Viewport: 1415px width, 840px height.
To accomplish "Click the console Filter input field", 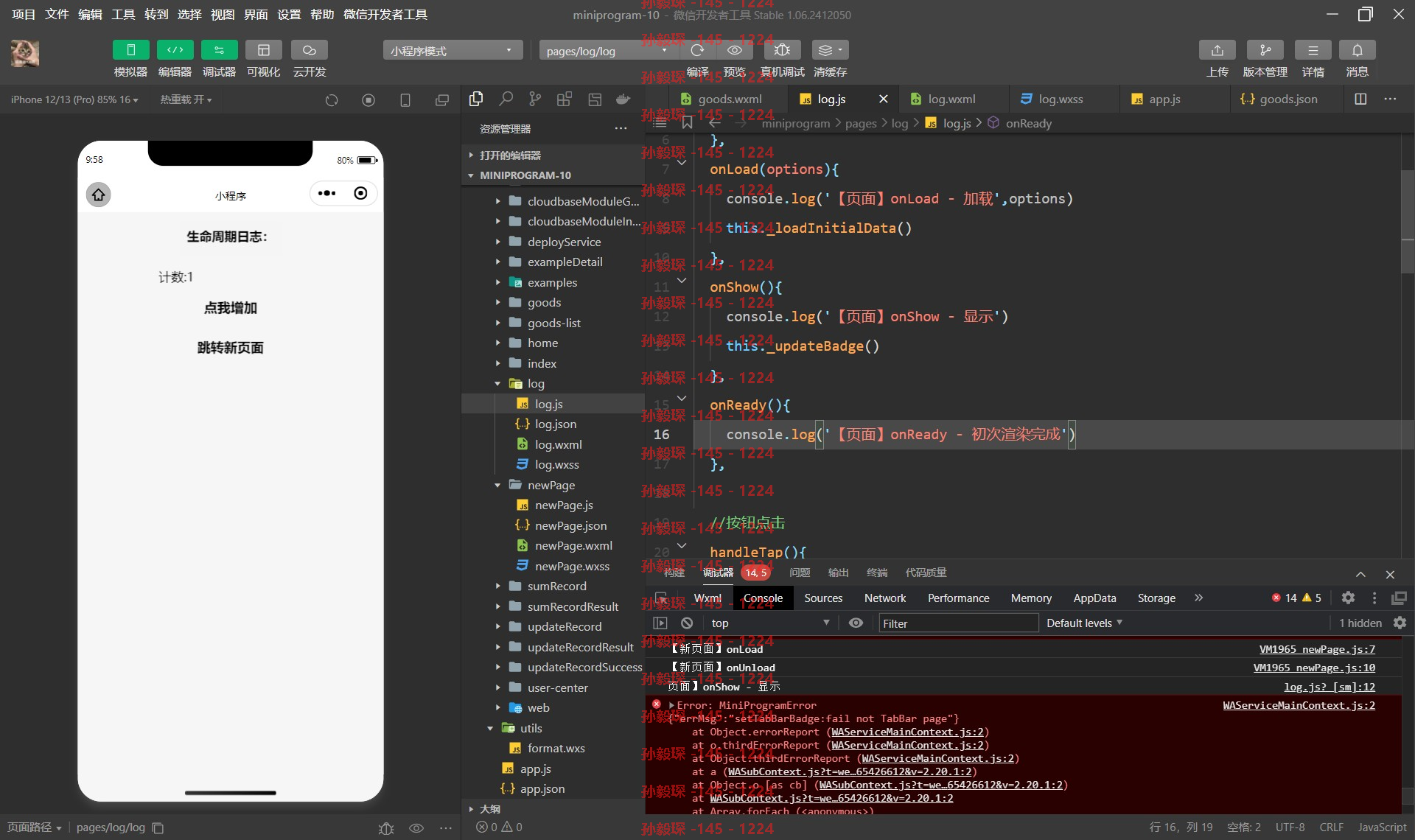I will click(958, 623).
